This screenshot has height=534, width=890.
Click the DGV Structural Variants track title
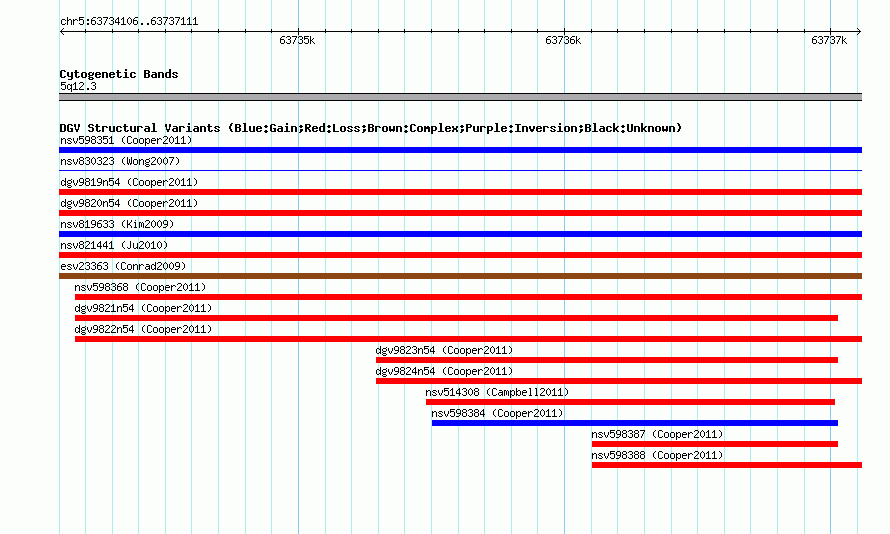(371, 128)
